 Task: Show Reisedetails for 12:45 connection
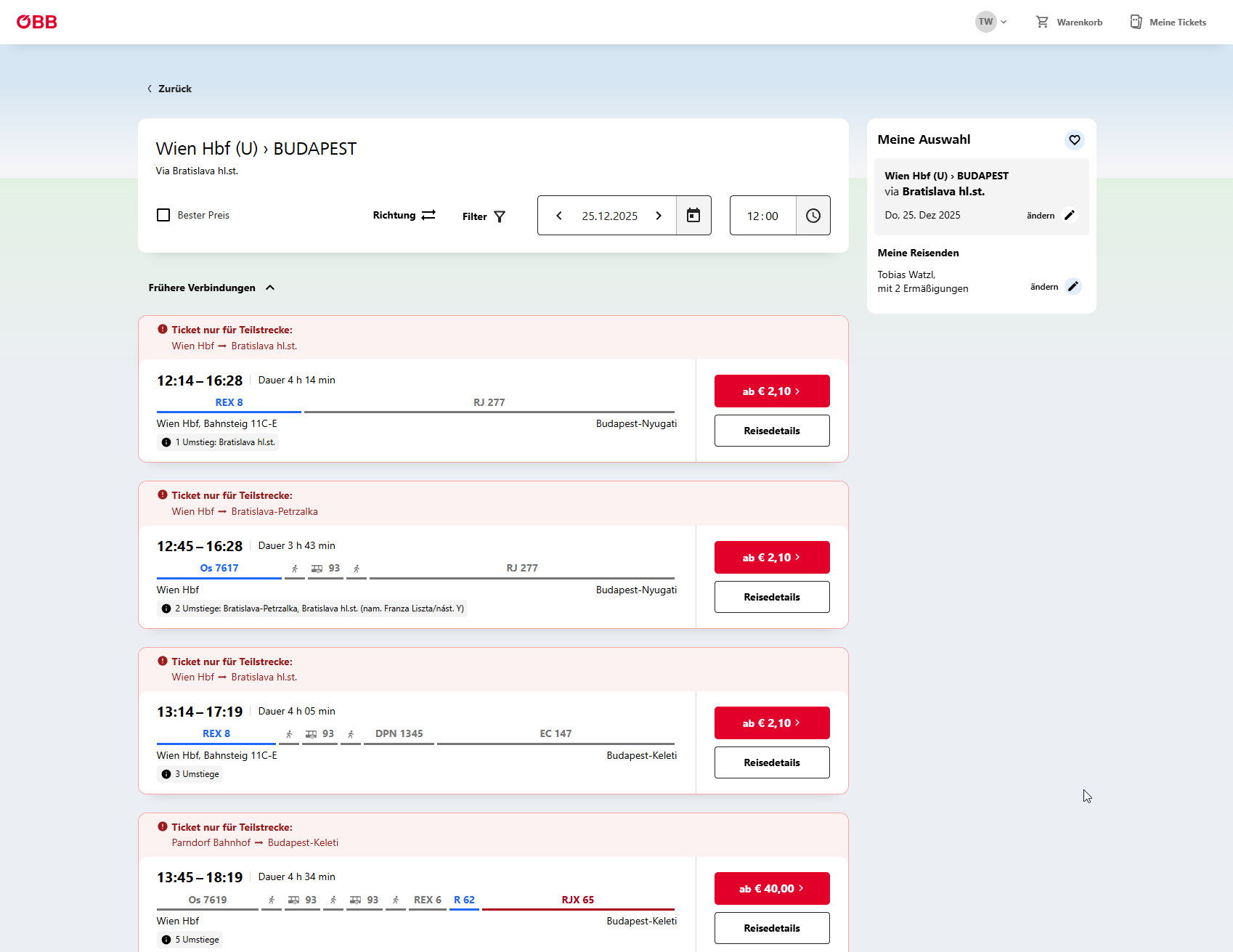pyautogui.click(x=771, y=597)
